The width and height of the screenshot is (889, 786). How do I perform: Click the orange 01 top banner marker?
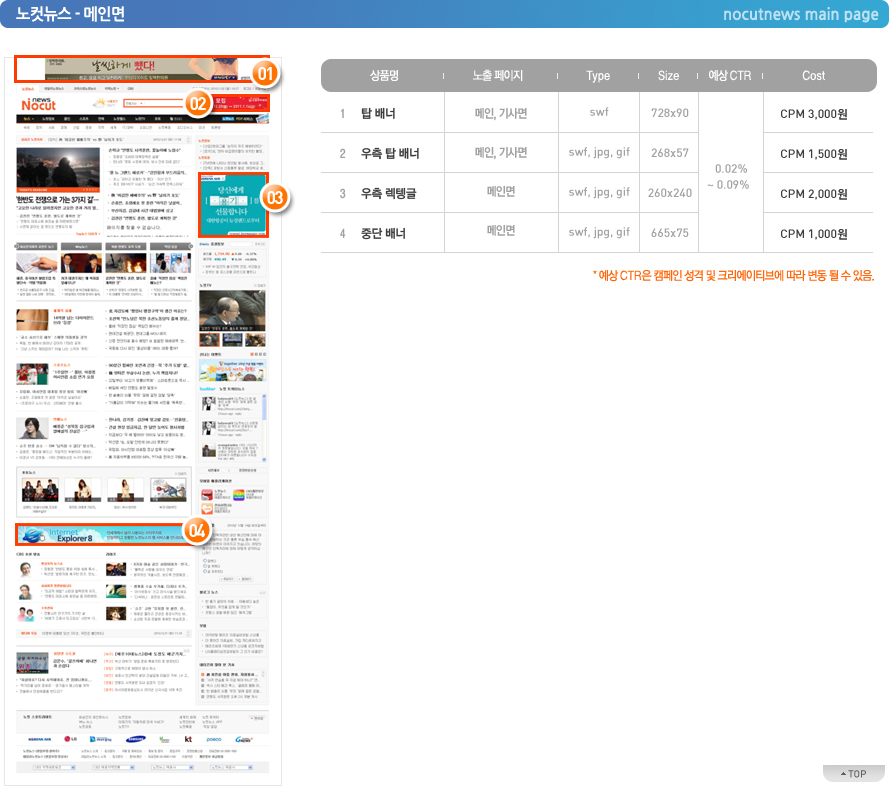point(265,73)
